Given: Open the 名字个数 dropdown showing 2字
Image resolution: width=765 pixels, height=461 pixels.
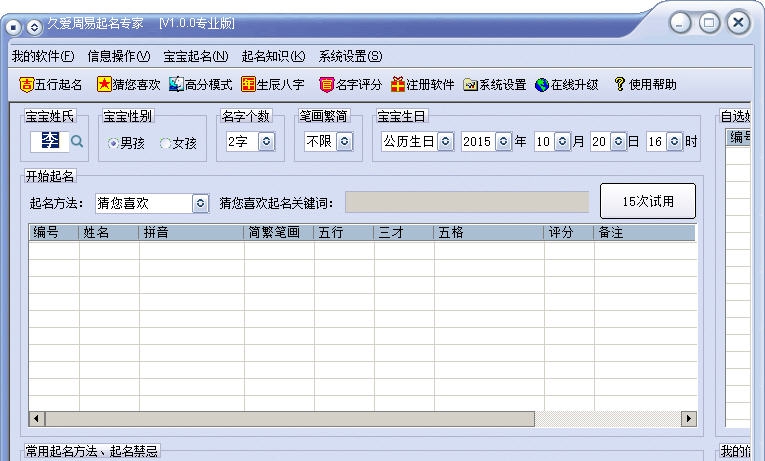Looking at the screenshot, I should pyautogui.click(x=266, y=141).
